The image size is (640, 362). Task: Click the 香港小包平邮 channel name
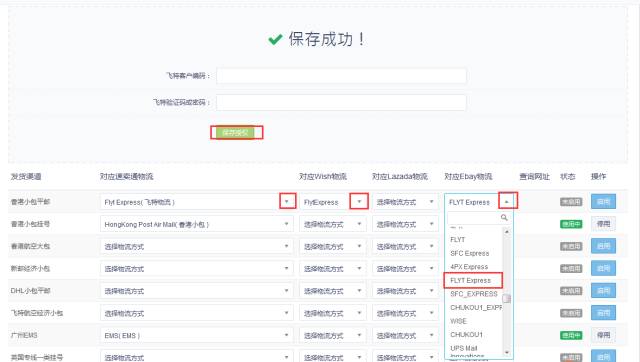coord(30,202)
